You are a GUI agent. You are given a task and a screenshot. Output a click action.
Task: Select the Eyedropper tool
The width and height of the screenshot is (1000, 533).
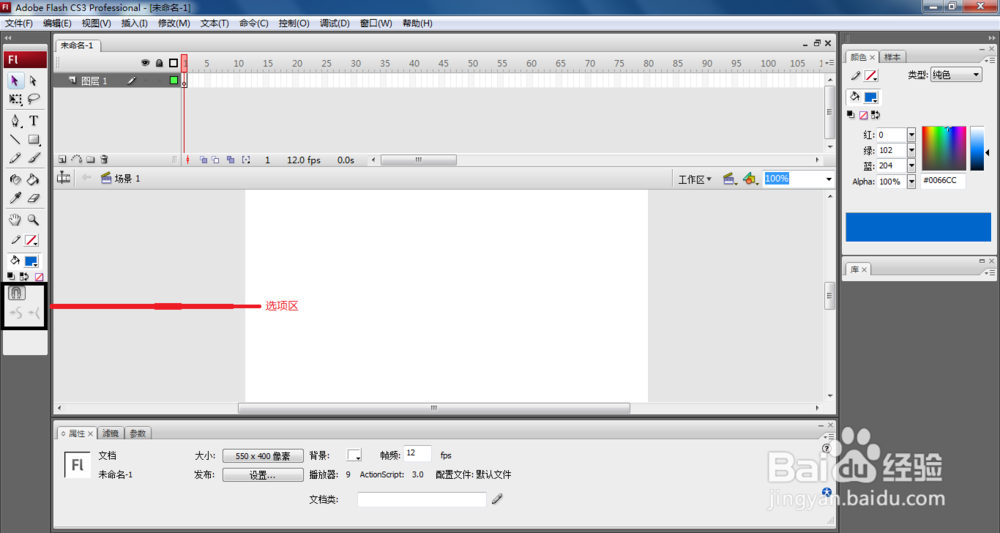tap(15, 198)
